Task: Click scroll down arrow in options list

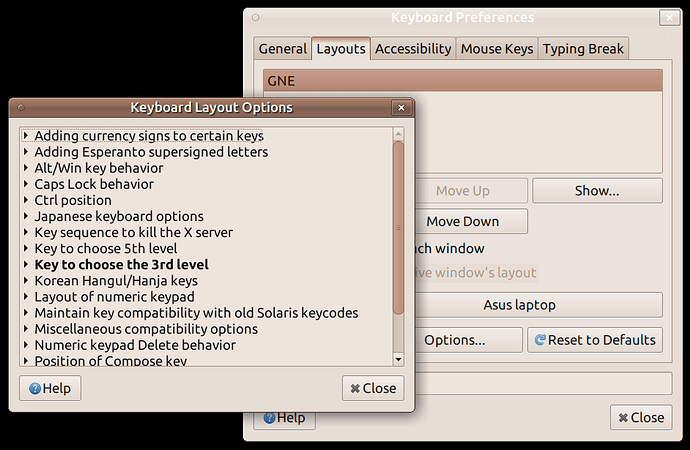Action: [x=398, y=359]
